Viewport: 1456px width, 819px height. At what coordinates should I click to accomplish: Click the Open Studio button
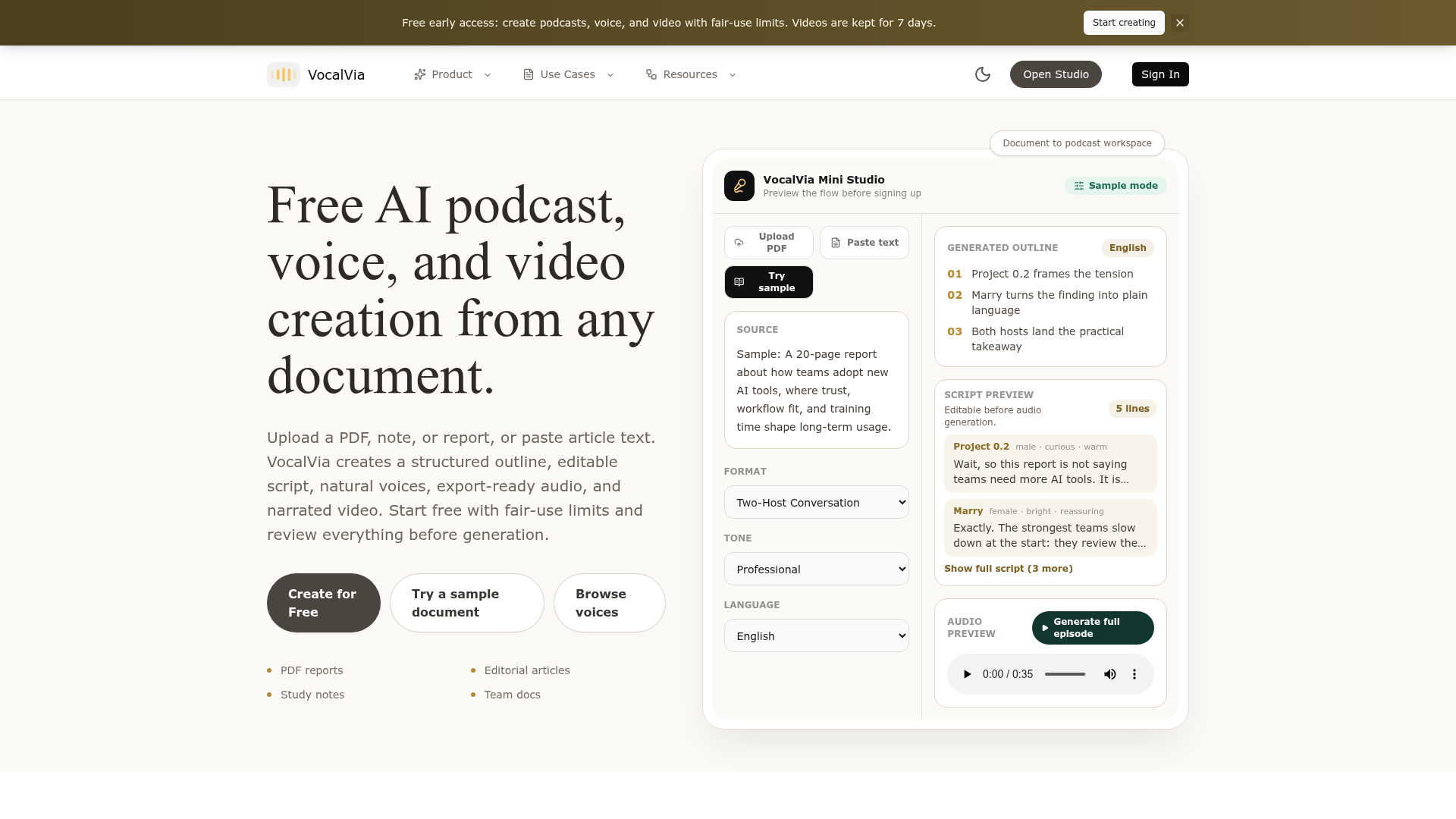coord(1056,74)
